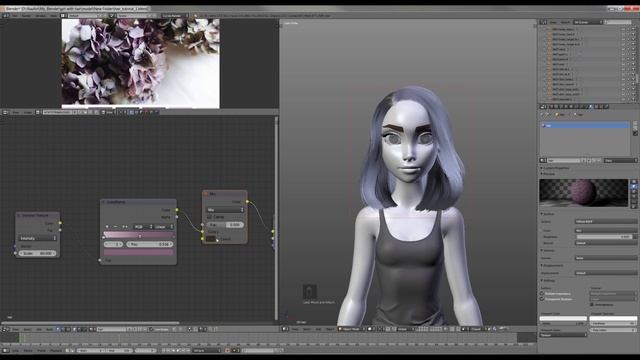Toggle Transparent Shadows checkbox

(542, 299)
